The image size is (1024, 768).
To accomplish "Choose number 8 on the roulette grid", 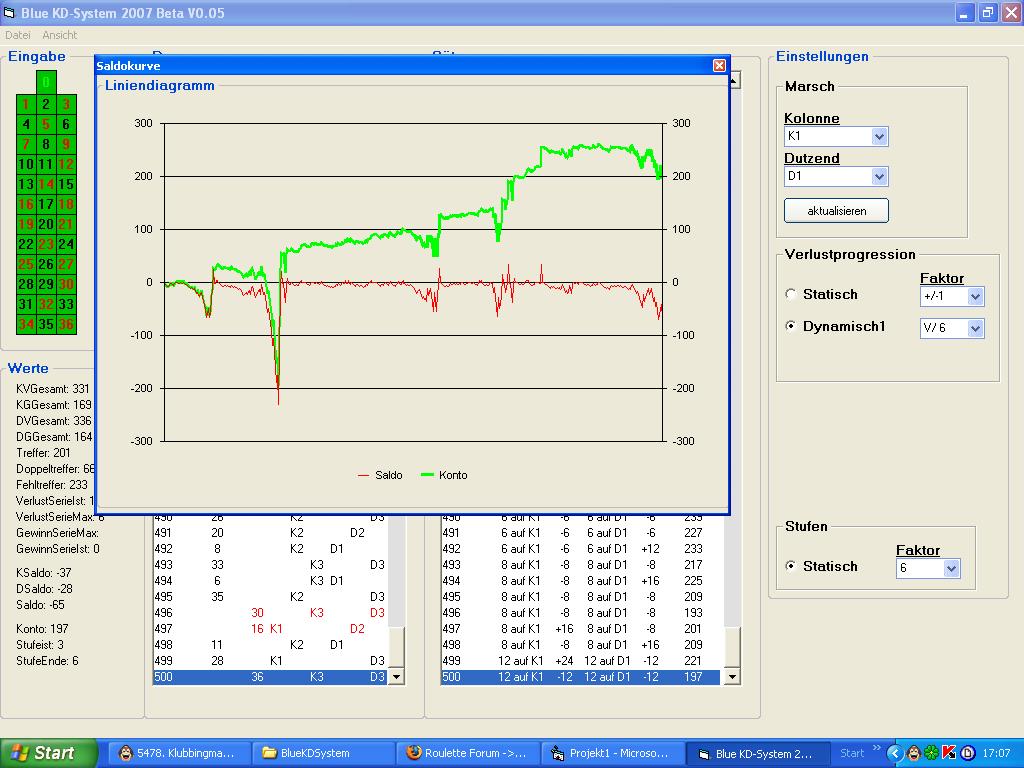I will tap(46, 144).
